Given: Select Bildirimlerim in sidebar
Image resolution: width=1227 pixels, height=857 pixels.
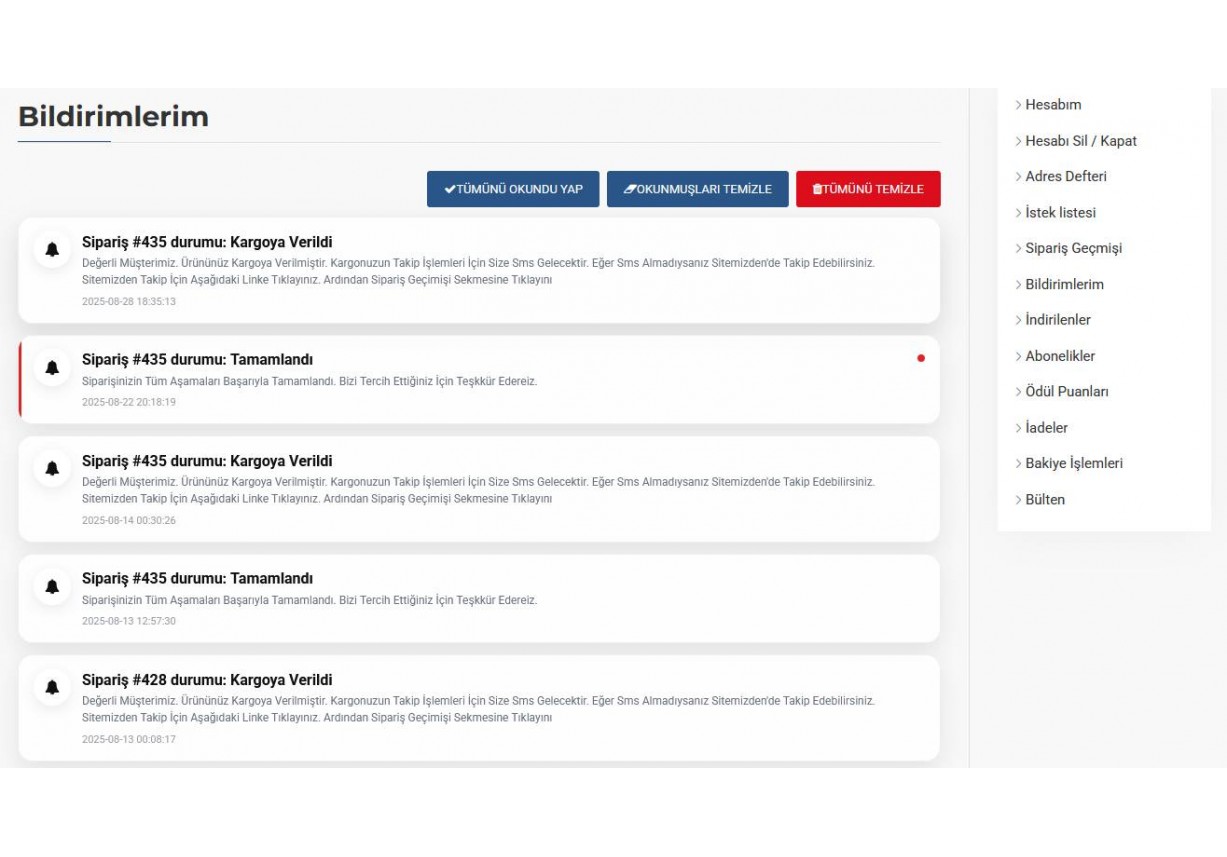Looking at the screenshot, I should tap(1064, 285).
